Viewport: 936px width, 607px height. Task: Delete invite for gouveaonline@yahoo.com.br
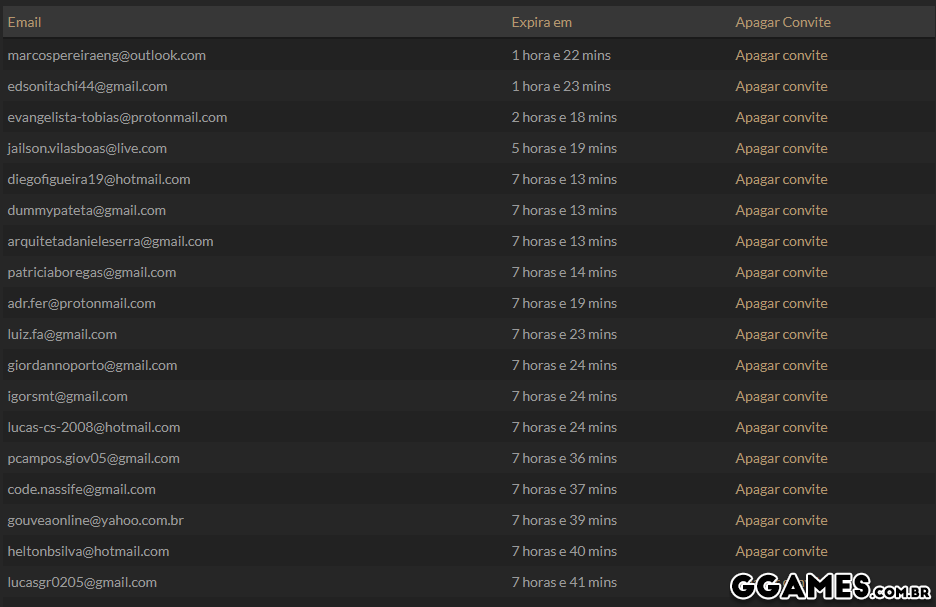coord(781,520)
